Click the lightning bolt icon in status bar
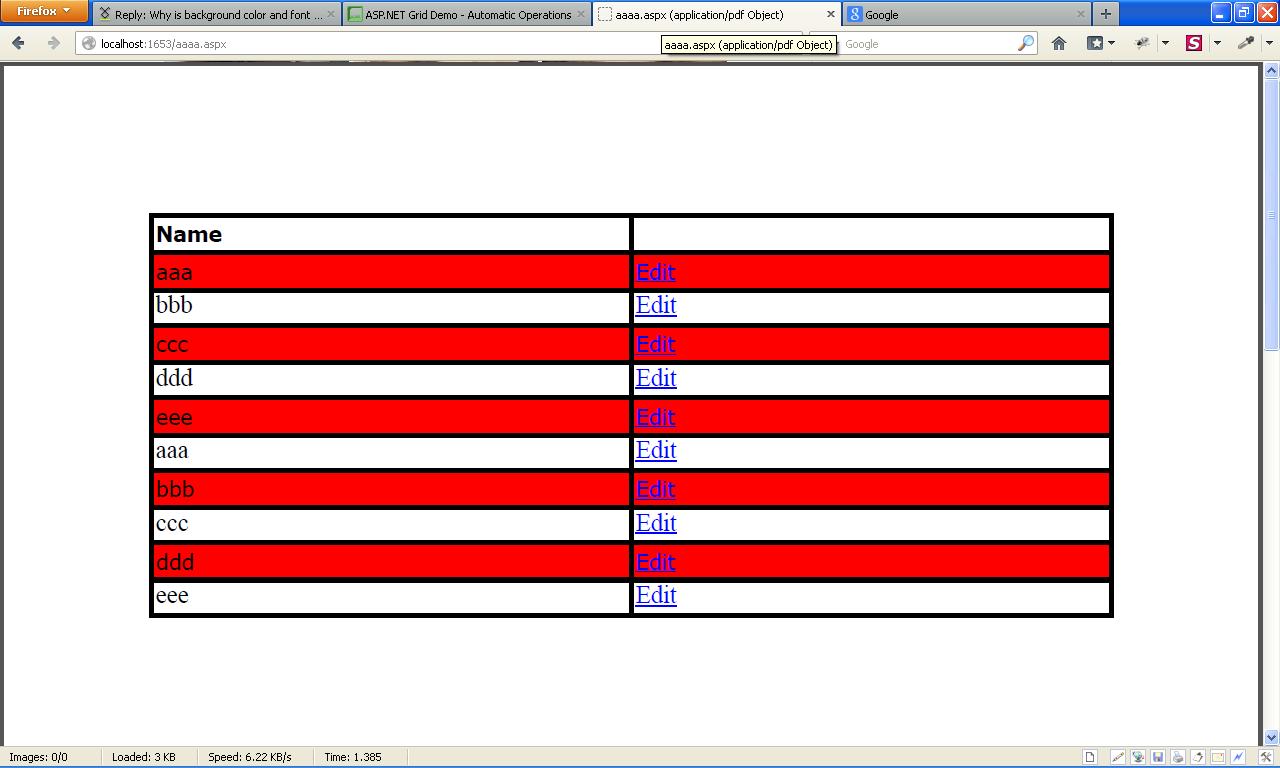Image resolution: width=1280 pixels, height=768 pixels. [x=1239, y=757]
